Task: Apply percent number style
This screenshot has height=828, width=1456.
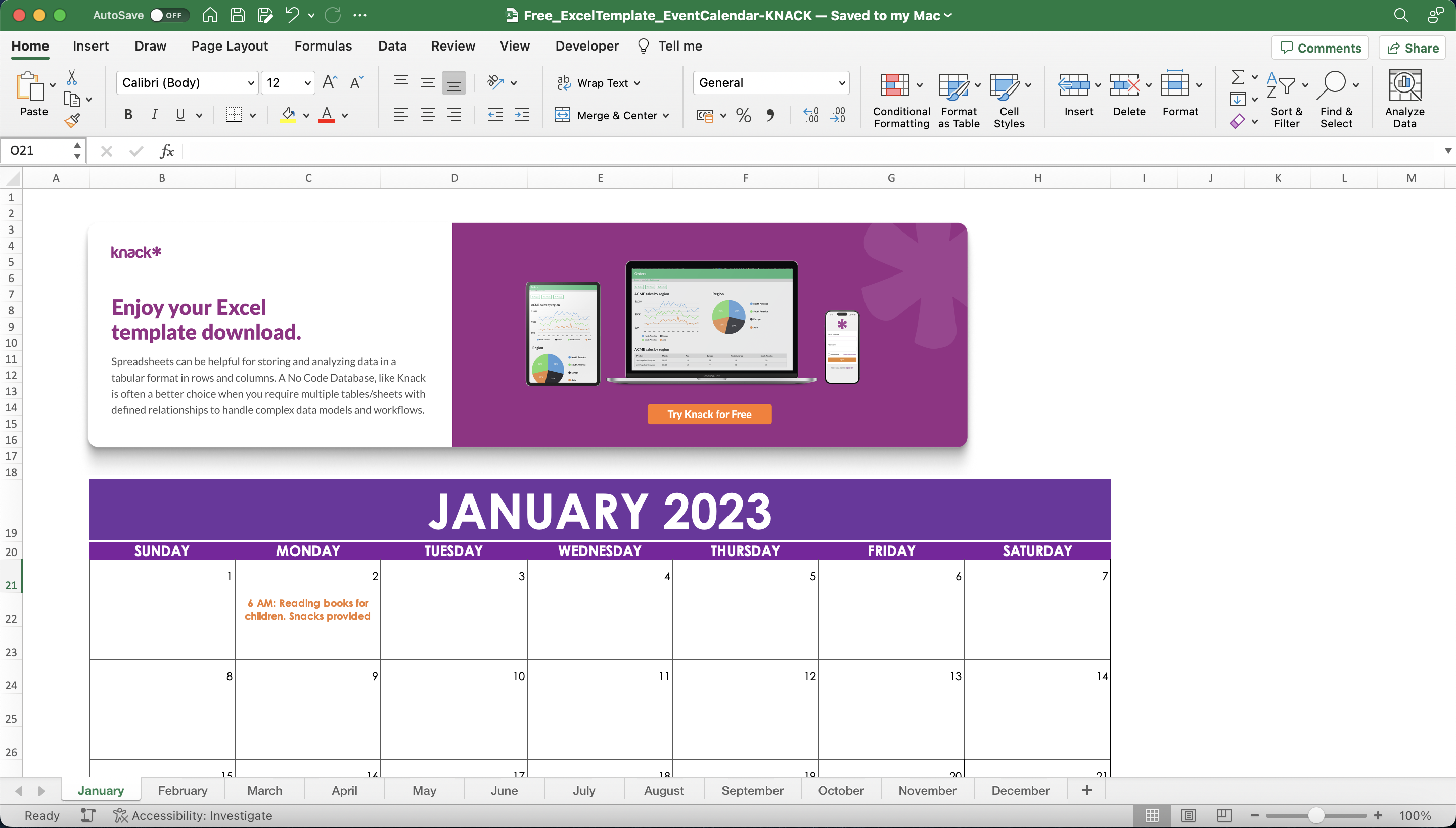Action: 743,115
